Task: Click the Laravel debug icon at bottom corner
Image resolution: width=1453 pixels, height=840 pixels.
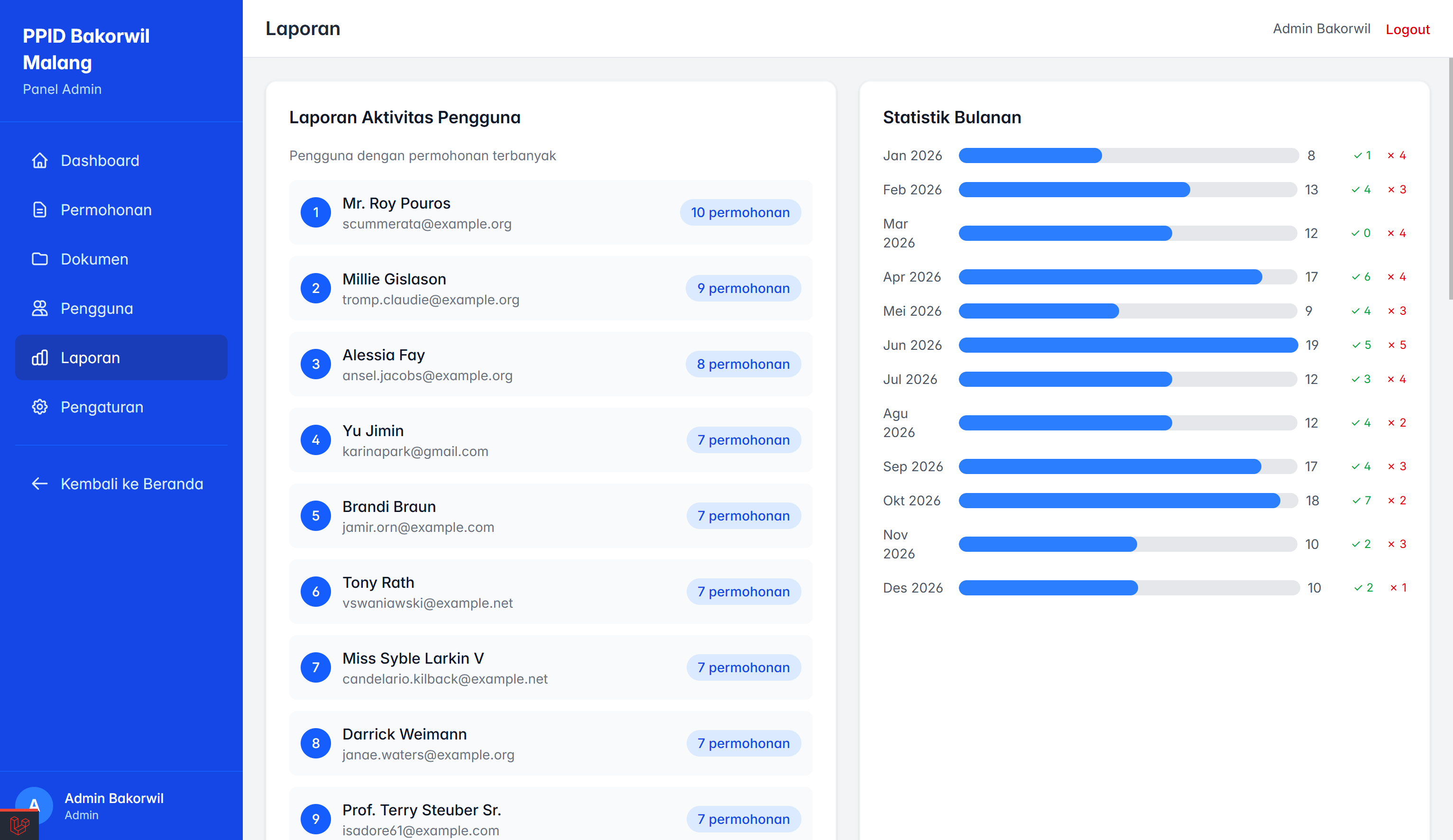Action: pos(19,825)
